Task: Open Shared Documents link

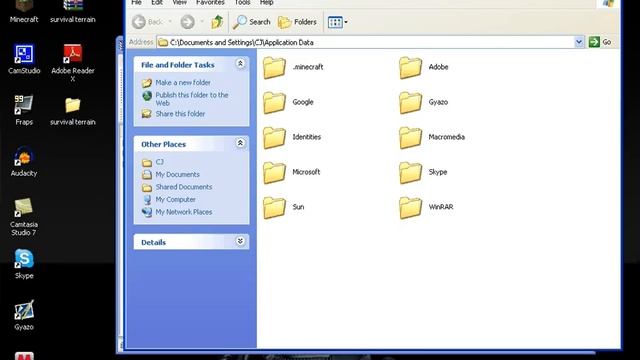Action: pos(177,187)
